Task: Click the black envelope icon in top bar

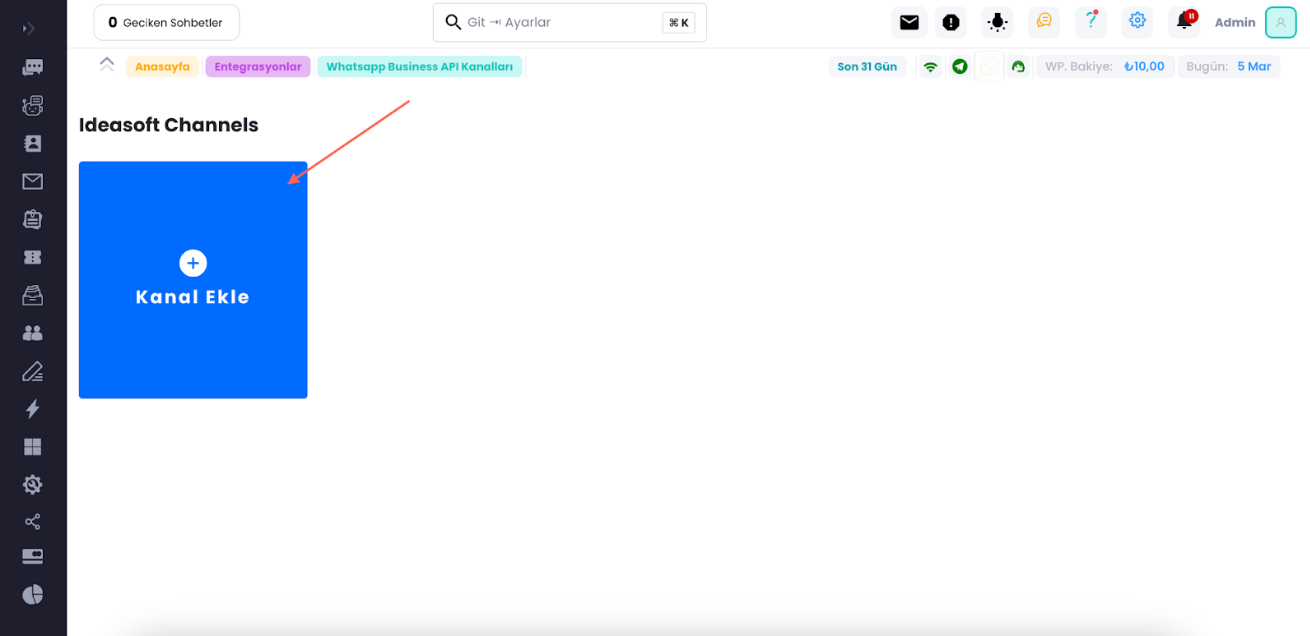Action: [x=909, y=22]
